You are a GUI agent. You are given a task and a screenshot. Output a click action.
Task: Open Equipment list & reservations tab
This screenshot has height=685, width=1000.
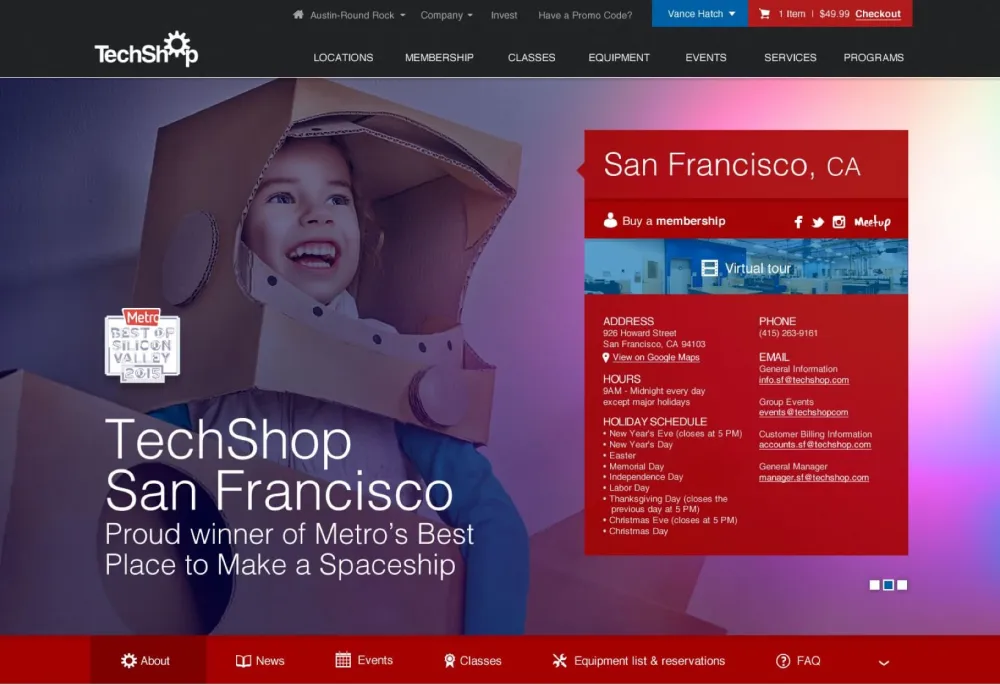tap(639, 661)
